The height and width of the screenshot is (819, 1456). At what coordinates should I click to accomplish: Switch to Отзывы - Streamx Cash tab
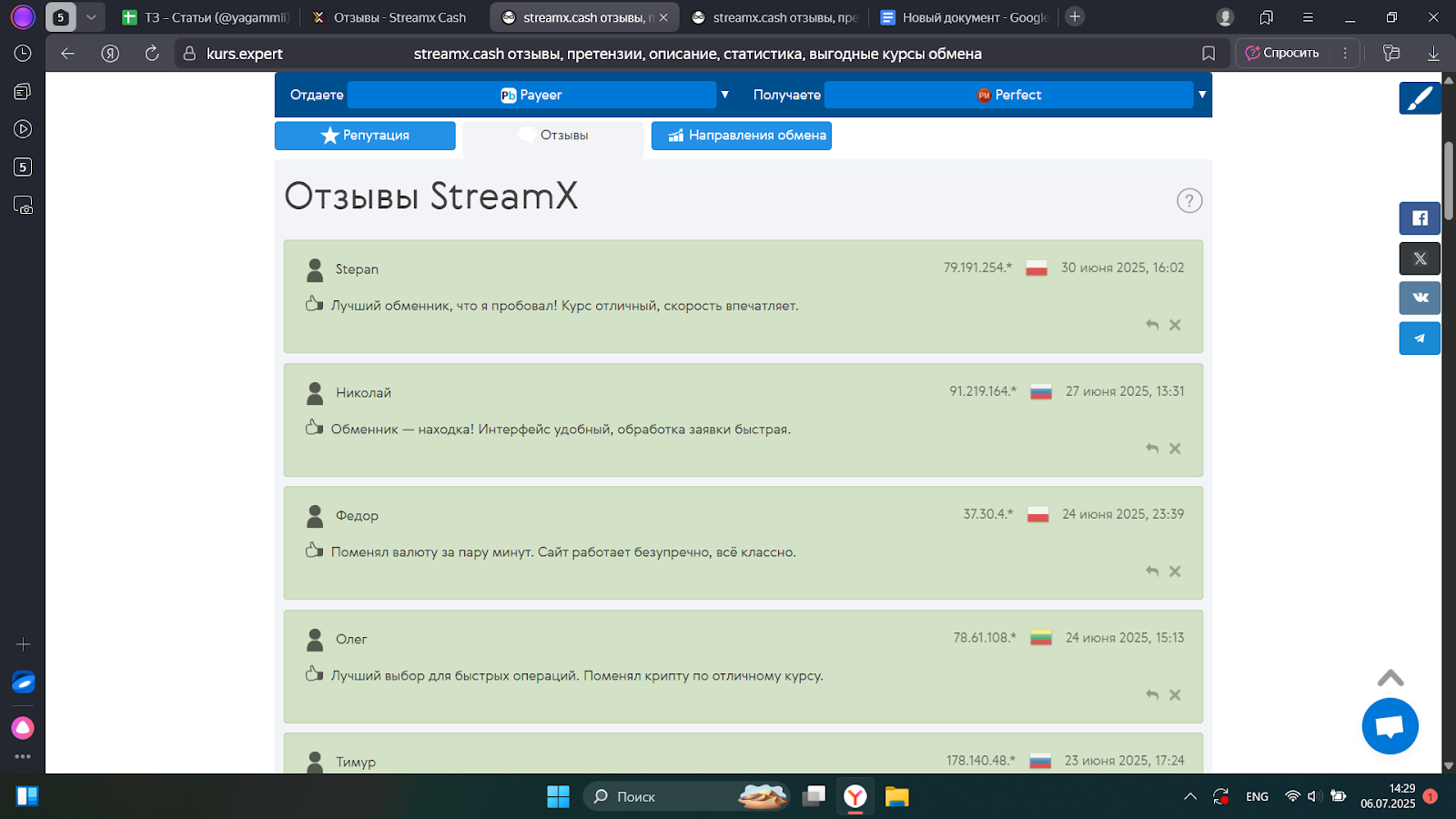(389, 17)
